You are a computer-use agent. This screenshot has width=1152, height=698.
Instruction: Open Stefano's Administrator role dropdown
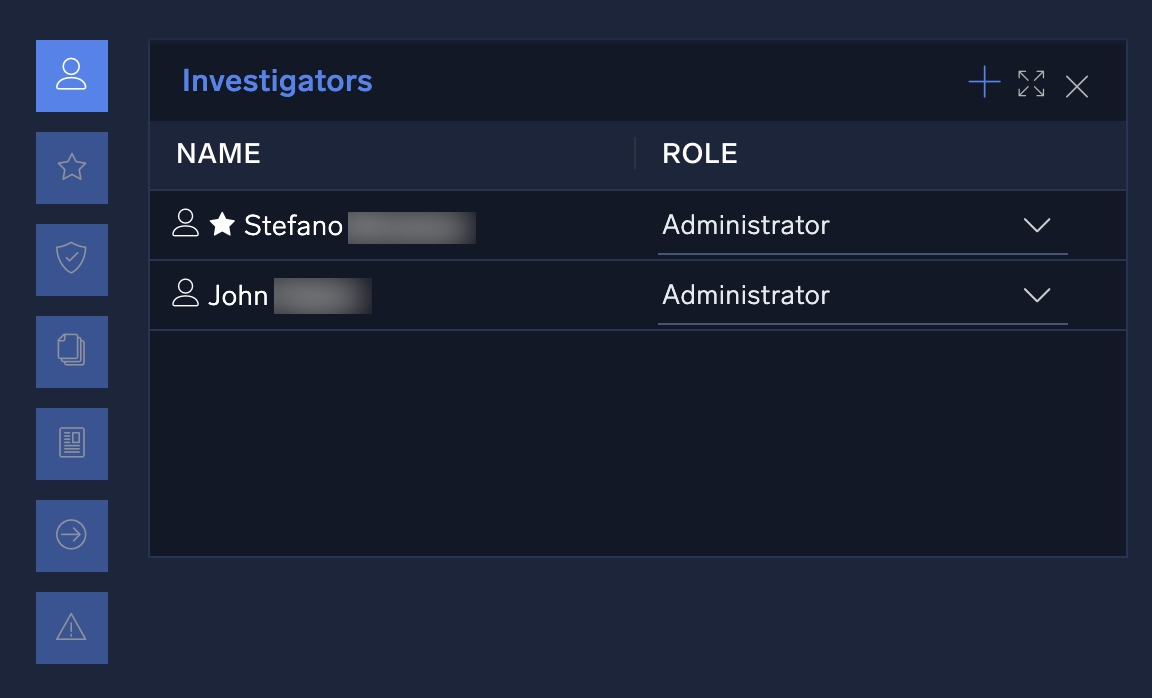click(860, 225)
